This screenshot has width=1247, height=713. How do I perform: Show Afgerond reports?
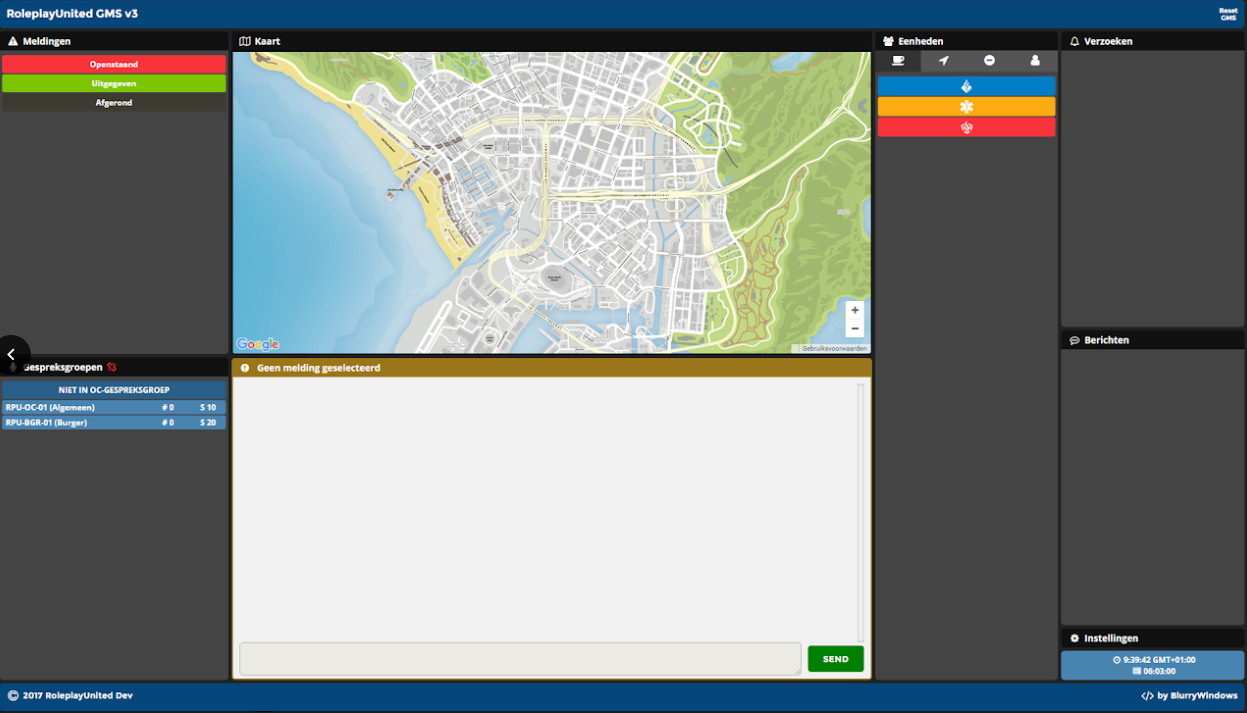[114, 103]
